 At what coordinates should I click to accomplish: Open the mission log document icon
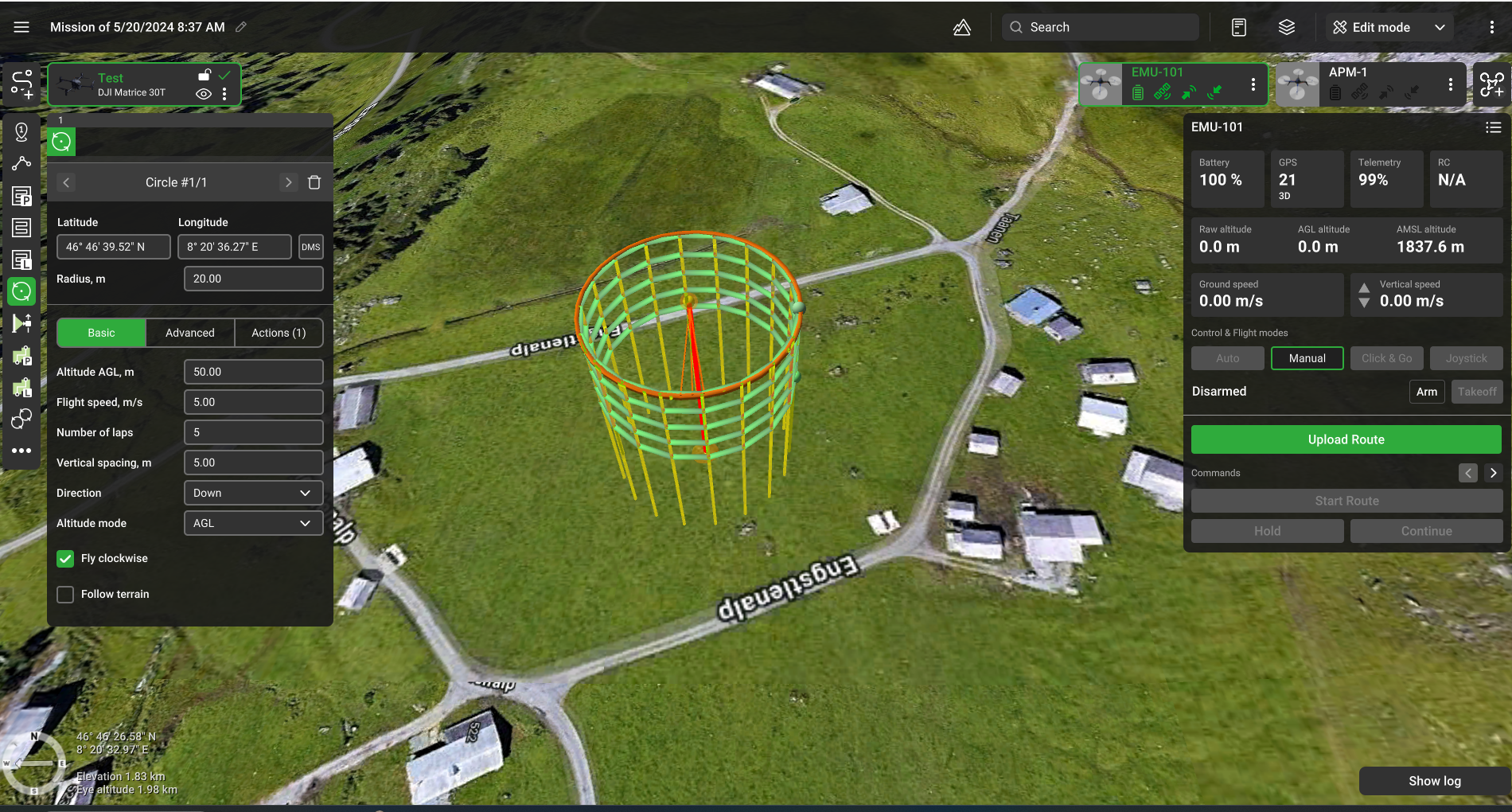[x=1239, y=27]
